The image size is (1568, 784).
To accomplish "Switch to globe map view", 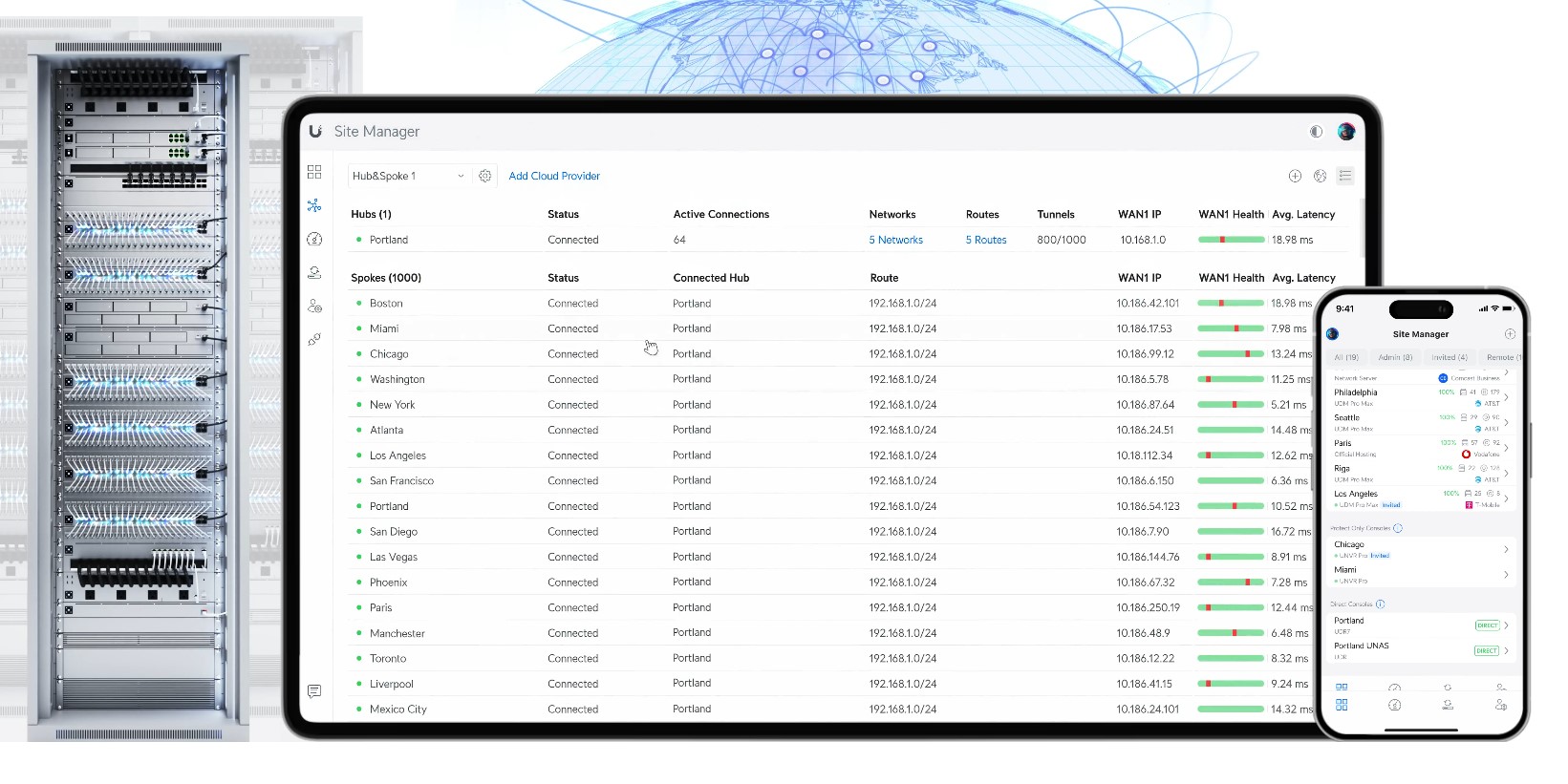I will 1320,176.
